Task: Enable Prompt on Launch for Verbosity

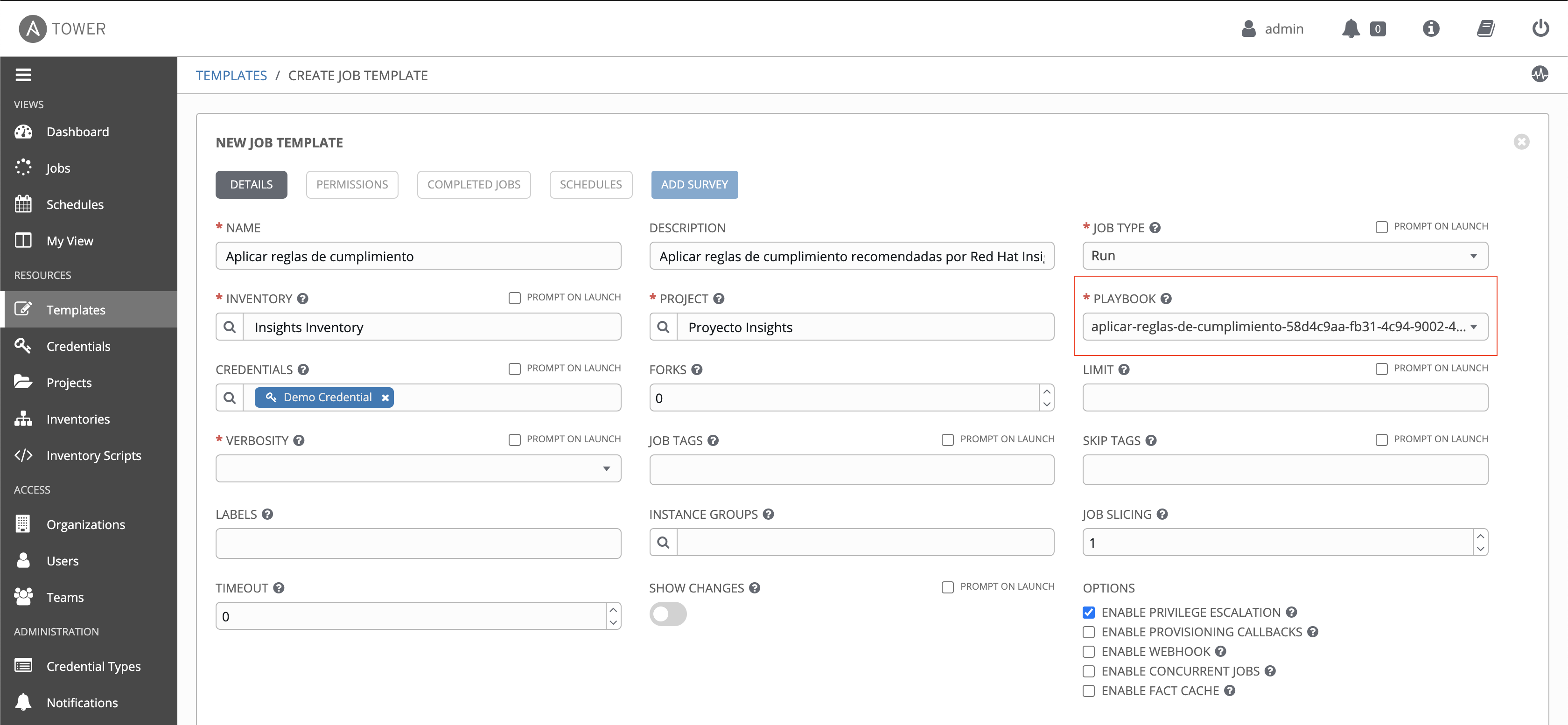Action: (x=514, y=440)
